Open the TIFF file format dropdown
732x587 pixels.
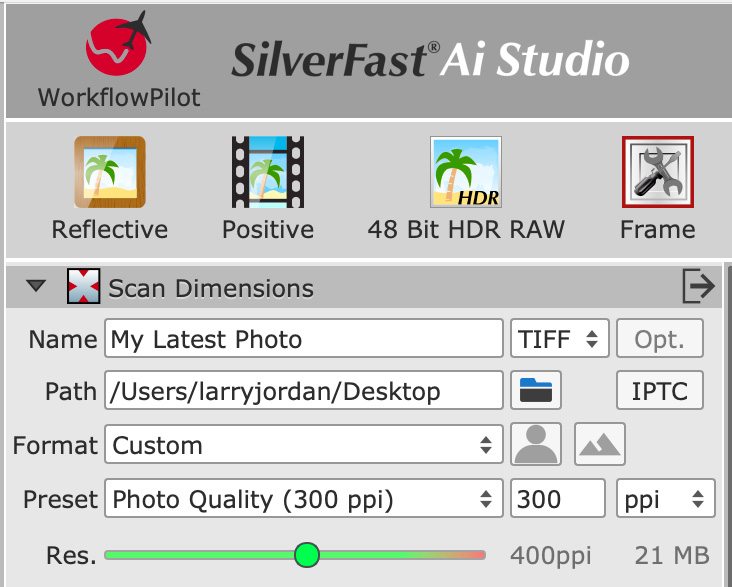560,339
